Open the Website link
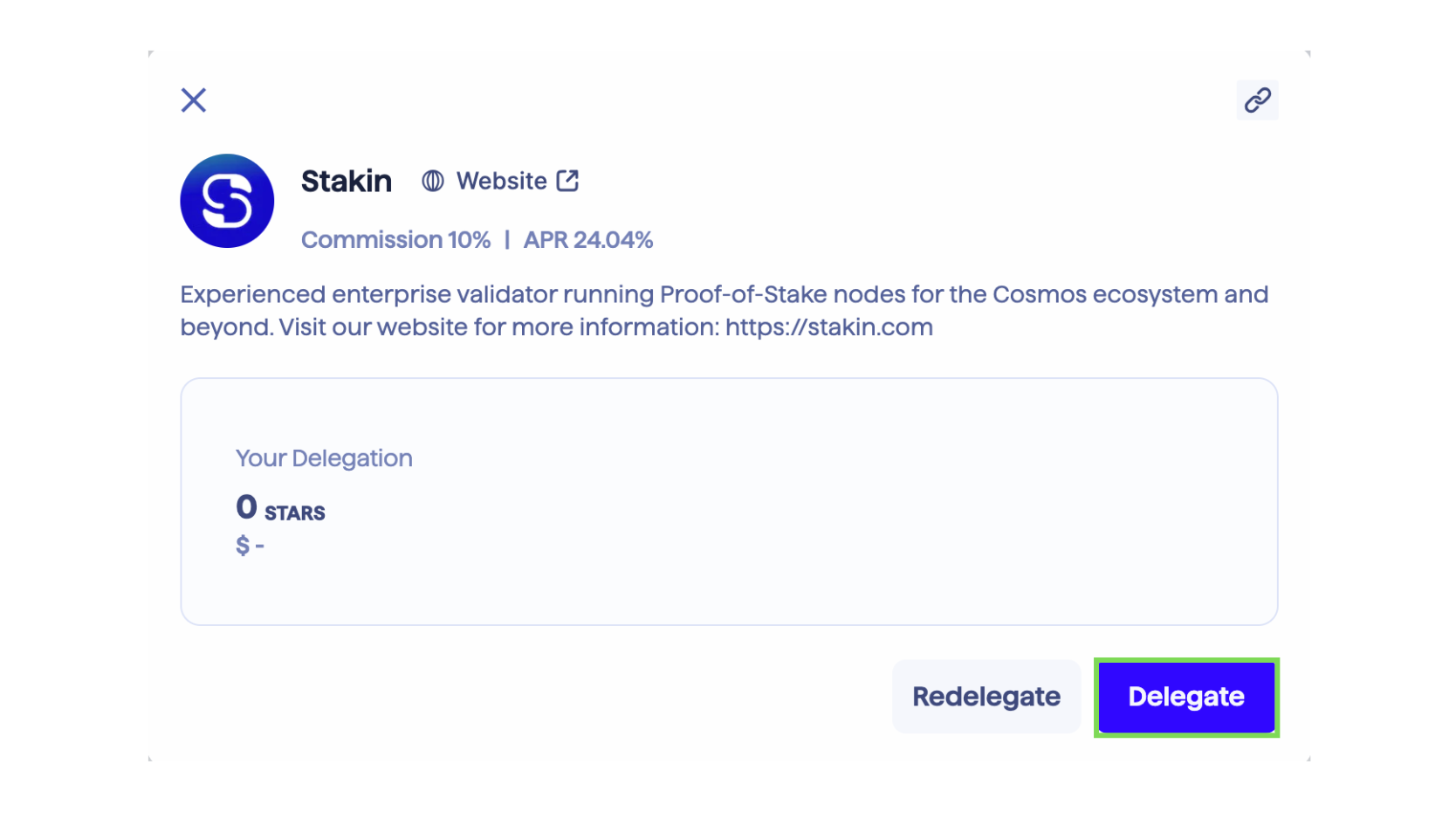Screen dimensions: 1456x819 pos(501,181)
